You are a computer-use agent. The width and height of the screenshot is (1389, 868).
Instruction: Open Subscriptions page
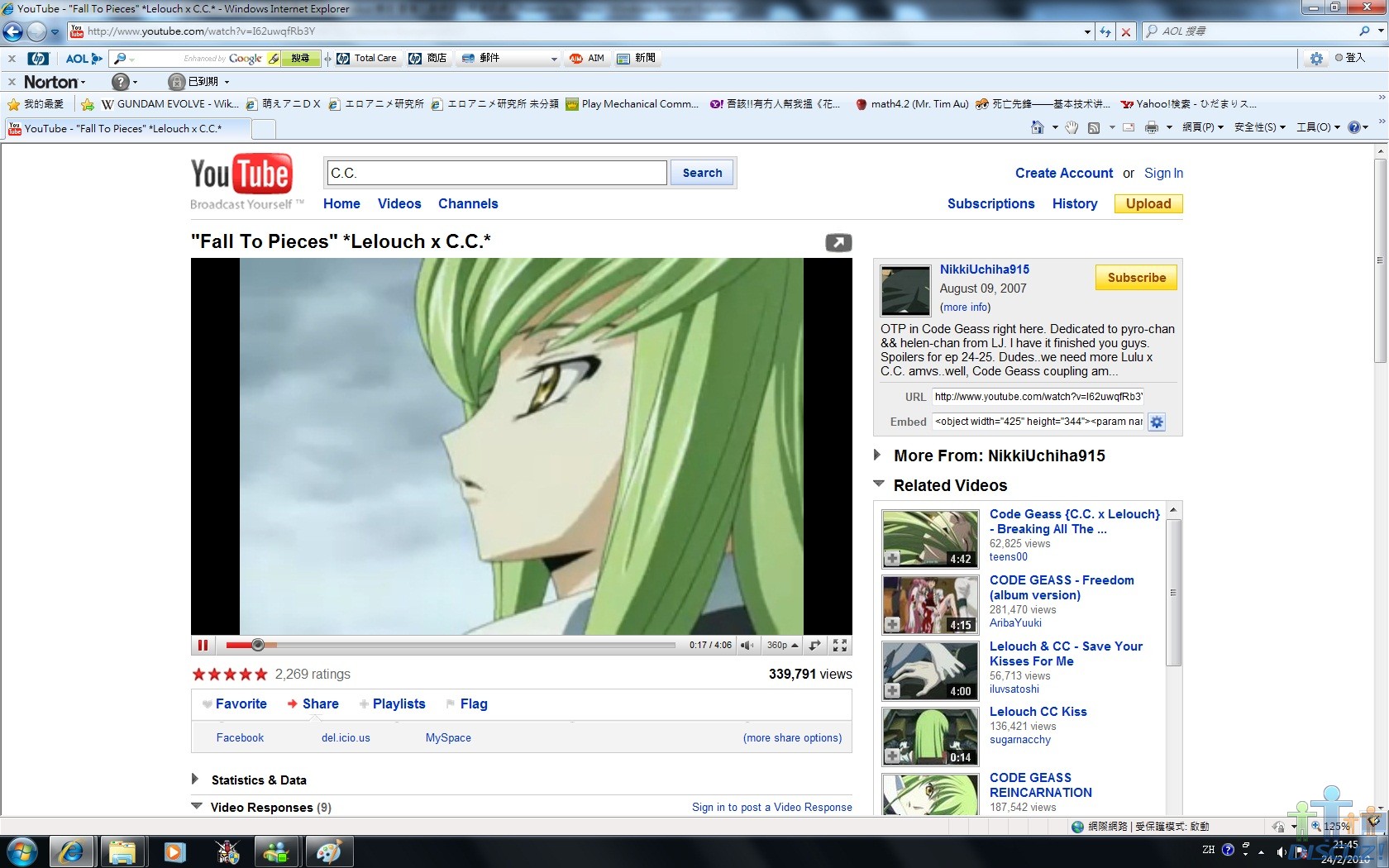tap(990, 203)
